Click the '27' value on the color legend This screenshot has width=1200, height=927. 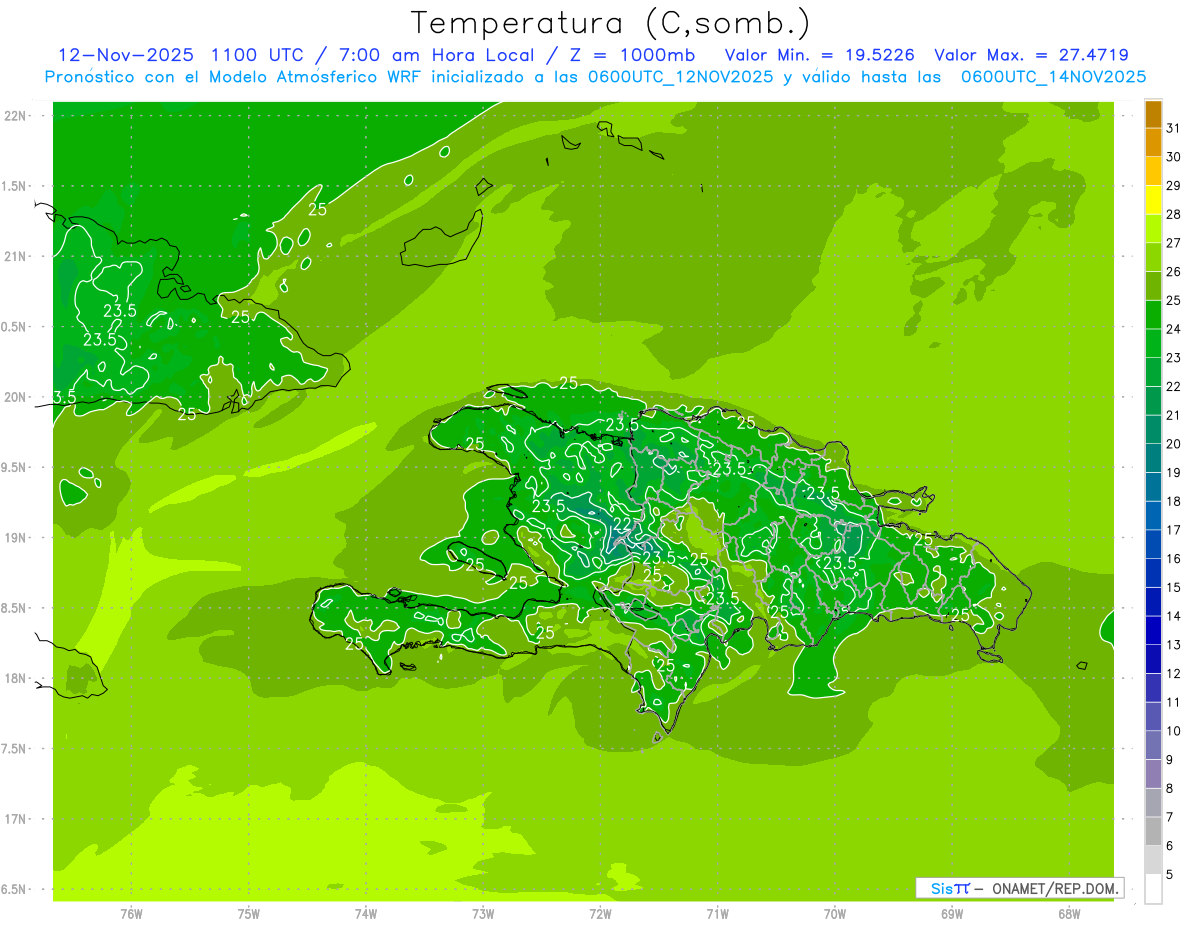pos(1173,243)
